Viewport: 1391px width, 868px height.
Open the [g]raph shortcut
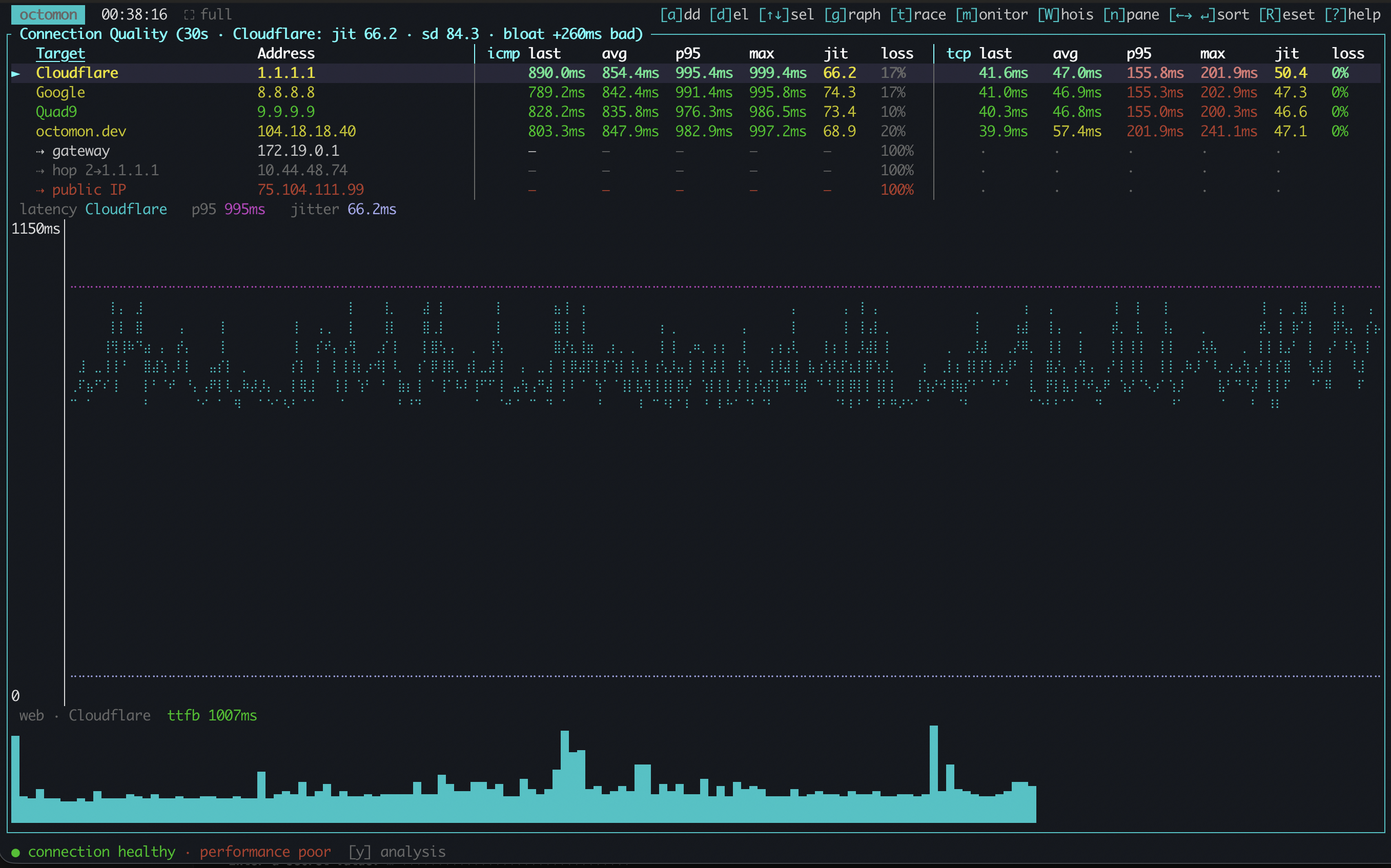(852, 14)
